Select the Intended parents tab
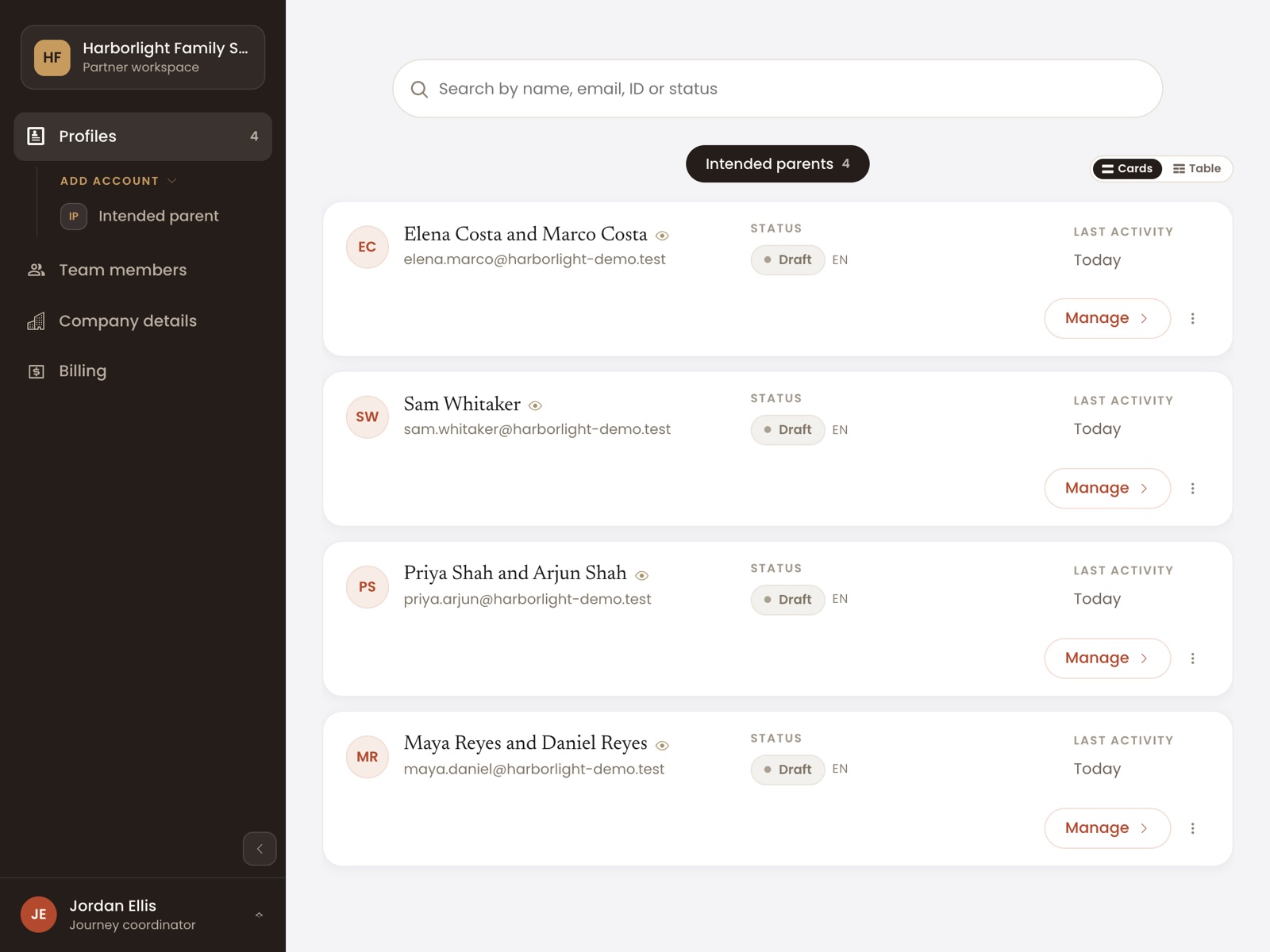This screenshot has width=1270, height=952. 778,163
